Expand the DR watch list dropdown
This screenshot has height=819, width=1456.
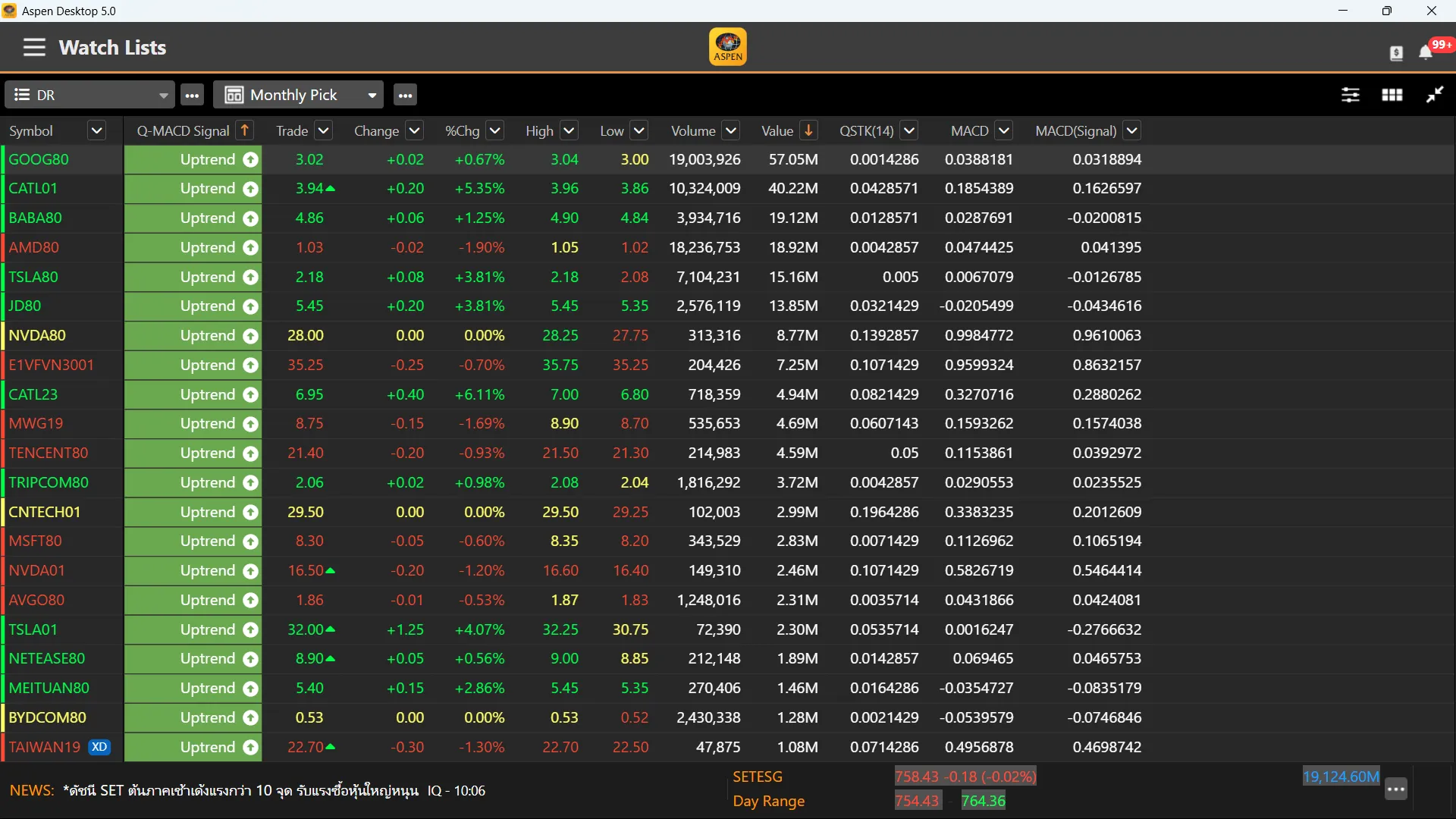pyautogui.click(x=163, y=96)
